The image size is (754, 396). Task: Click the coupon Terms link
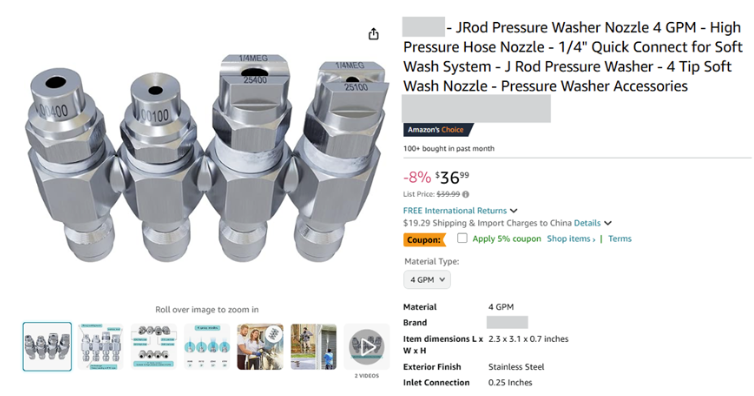[x=620, y=239]
